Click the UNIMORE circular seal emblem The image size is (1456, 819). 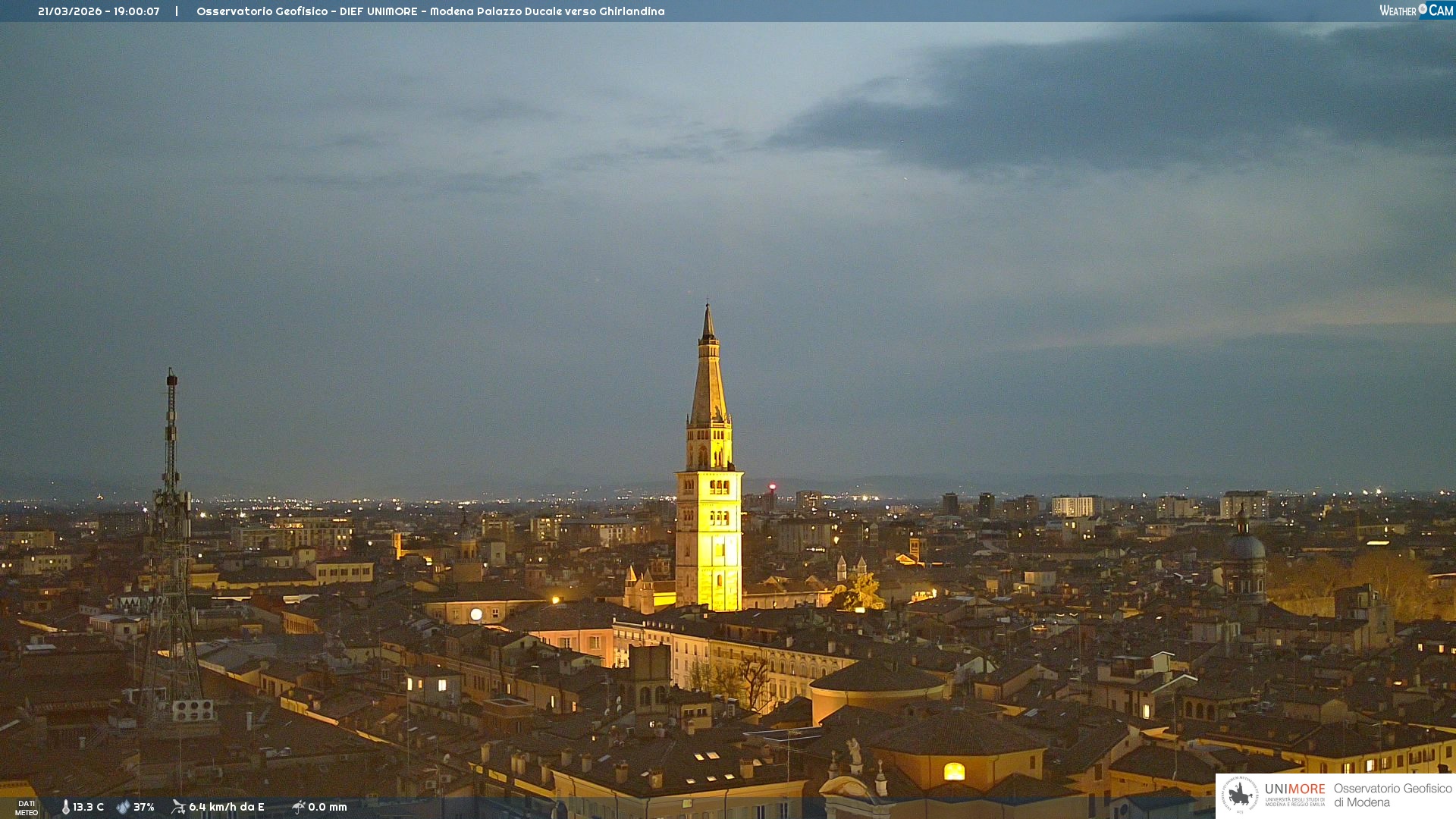(1240, 795)
